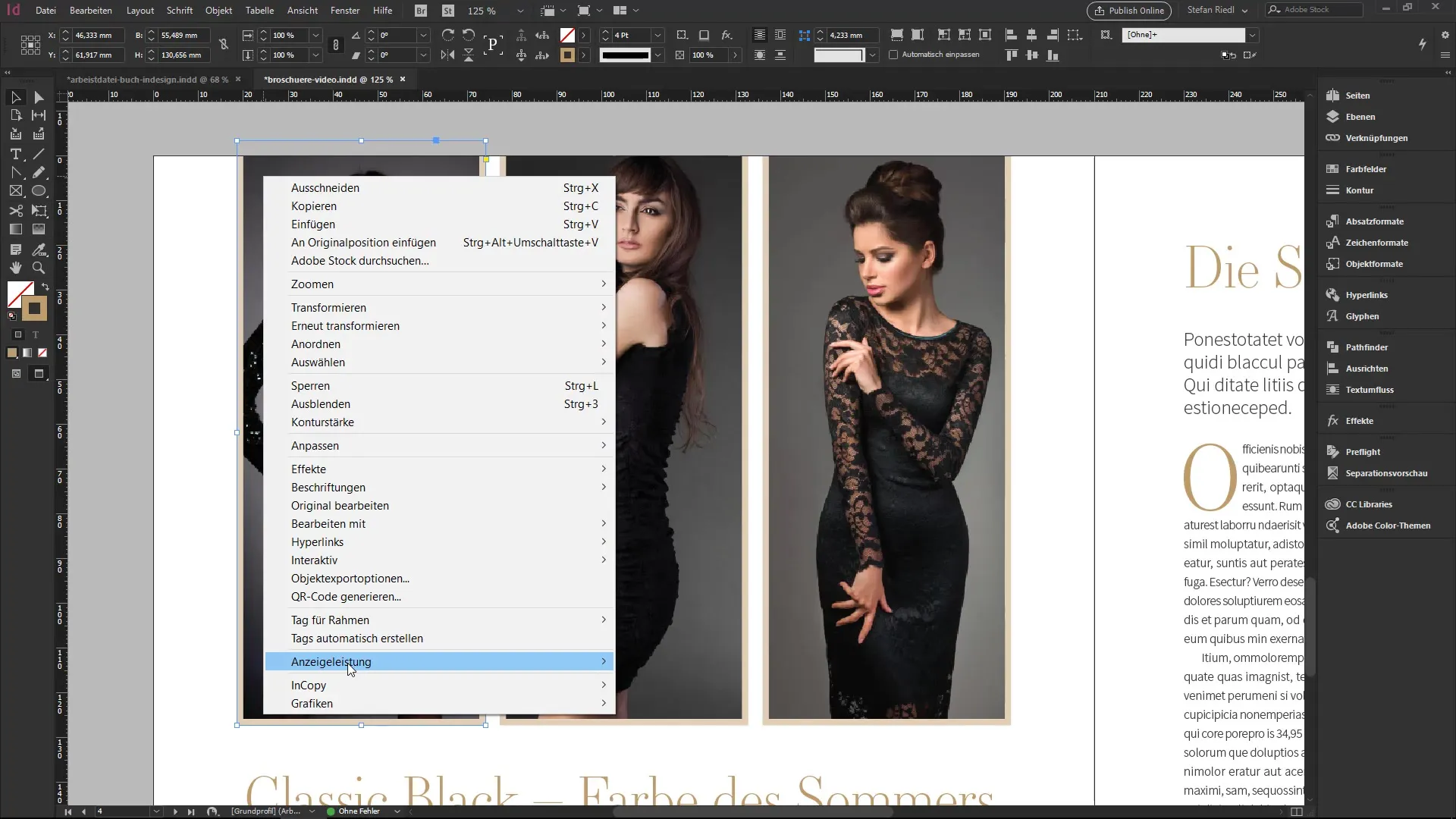Toggle Automatisch einpassen checkbox

pos(893,55)
